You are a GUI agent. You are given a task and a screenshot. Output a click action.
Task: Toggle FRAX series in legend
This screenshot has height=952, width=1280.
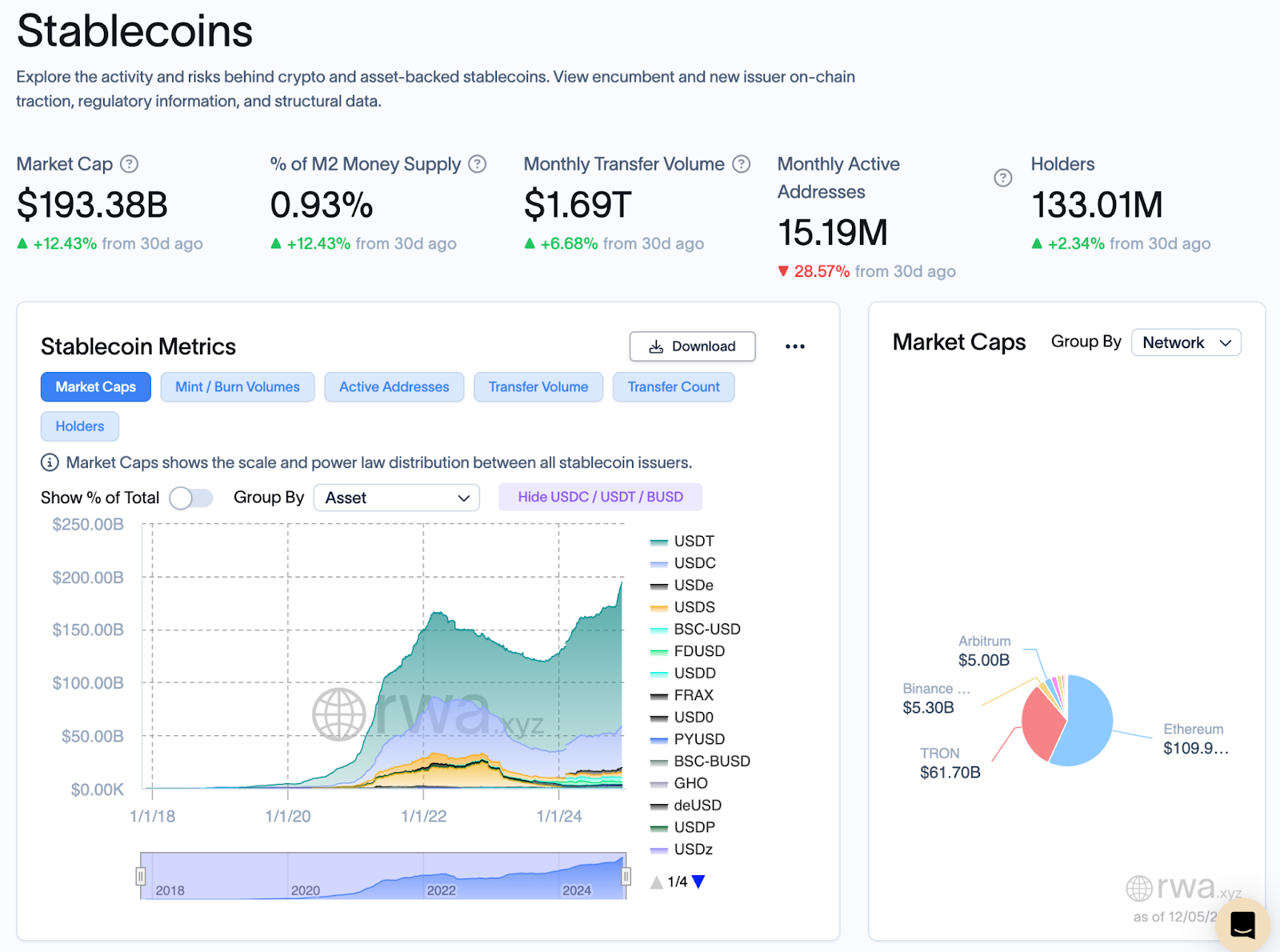pos(682,695)
